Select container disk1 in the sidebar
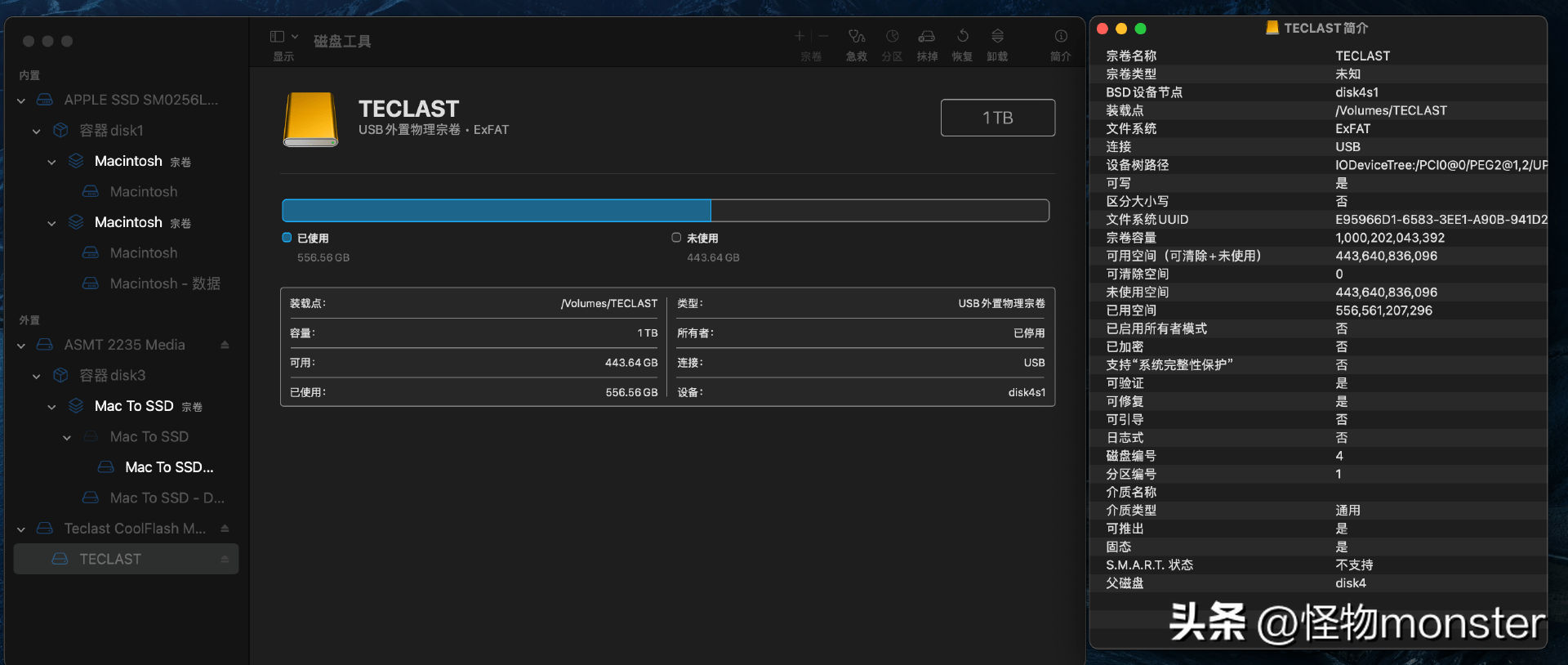The width and height of the screenshot is (1568, 665). pyautogui.click(x=111, y=130)
